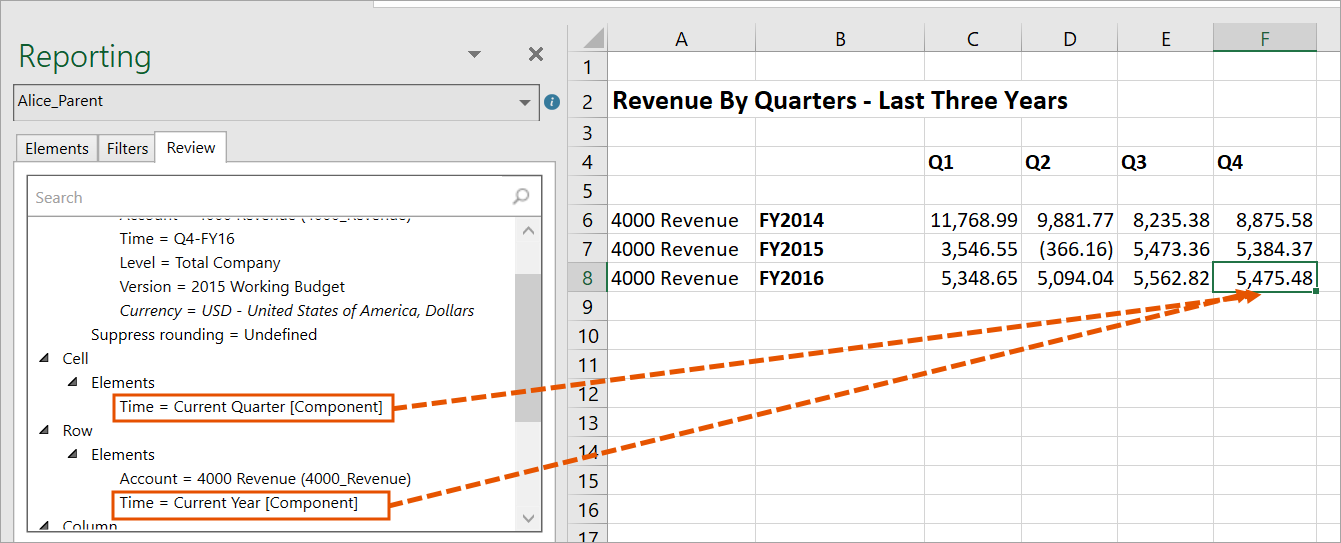Click the review tree vertical scrollbar thumb
This screenshot has width=1341, height=543.
tap(529, 350)
